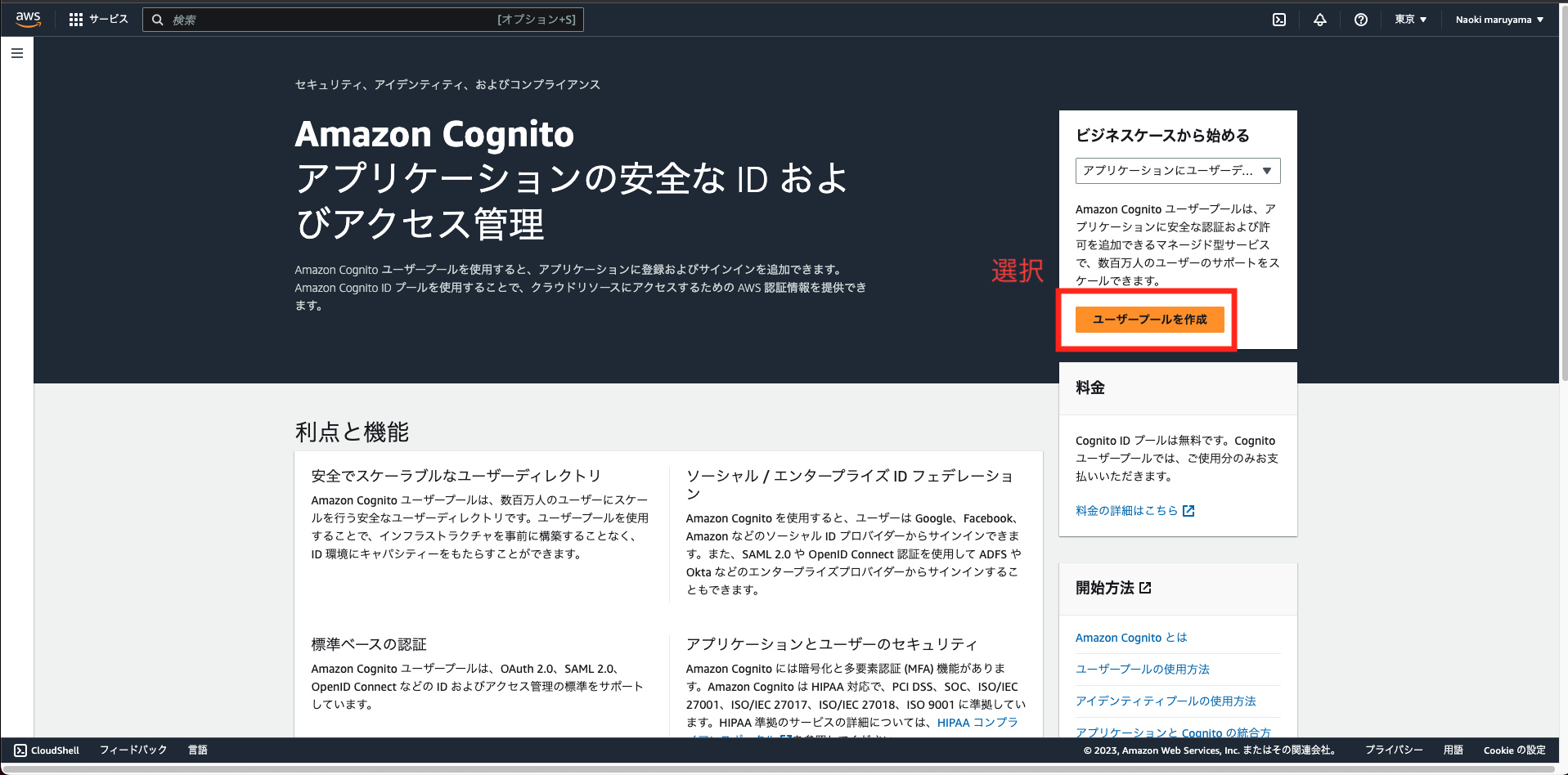Open the Naoki maruyama account menu
This screenshot has width=1568, height=775.
click(x=1497, y=19)
